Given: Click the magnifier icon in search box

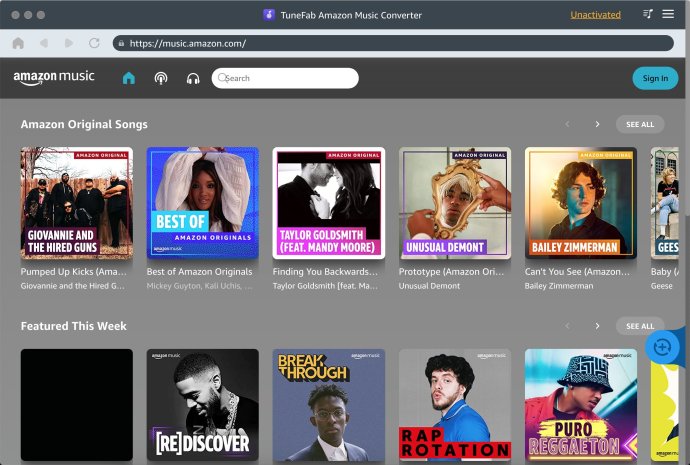Looking at the screenshot, I should 223,78.
